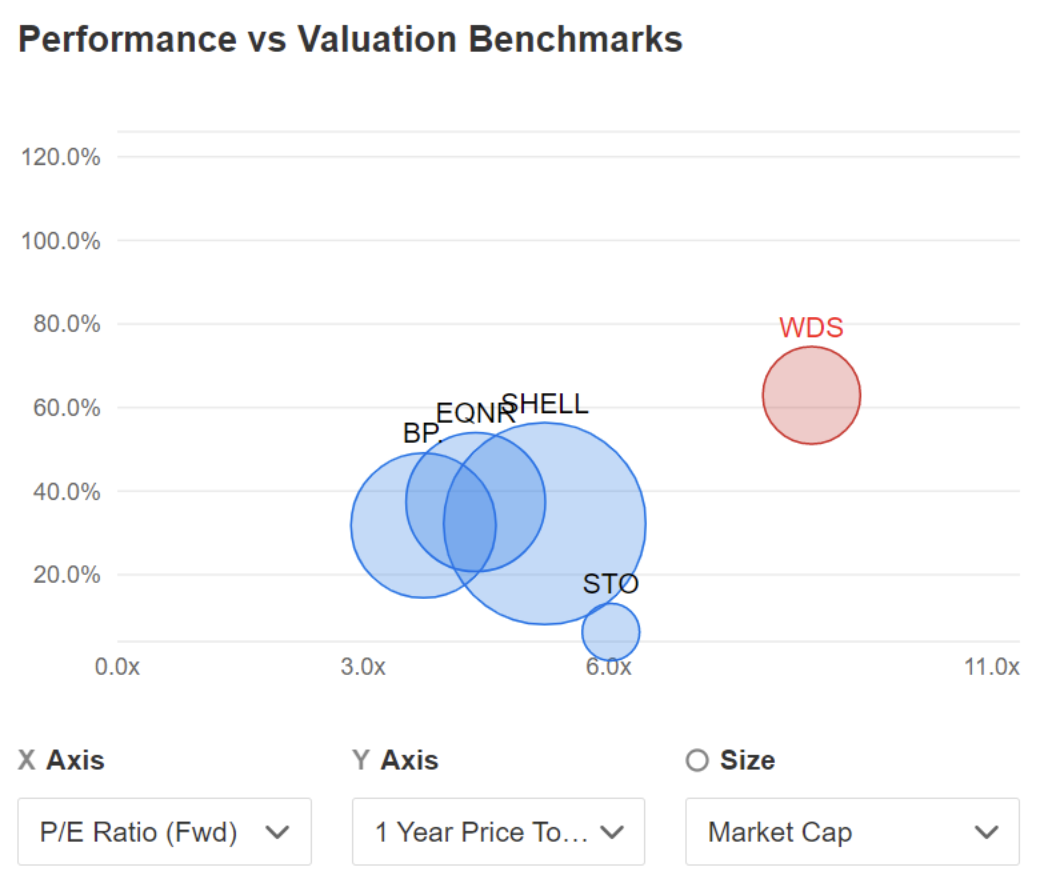Click the STO label above bubble

[x=610, y=584]
